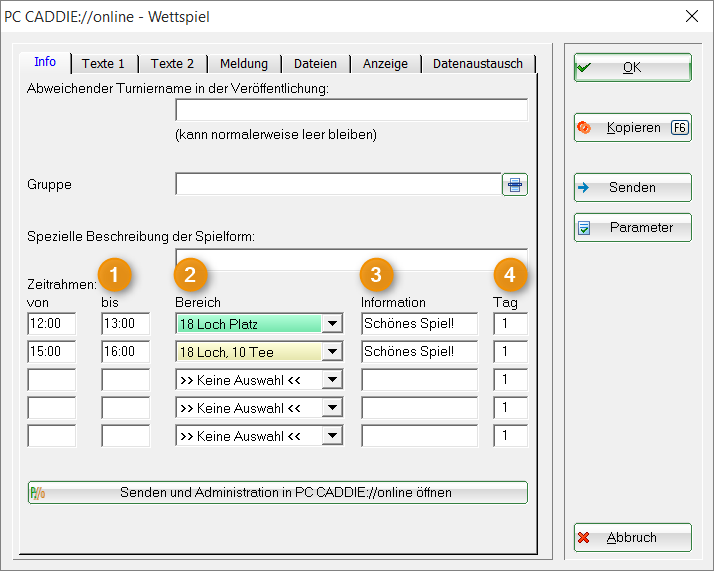
Task: Click the empty bis field in third row
Action: pos(125,380)
